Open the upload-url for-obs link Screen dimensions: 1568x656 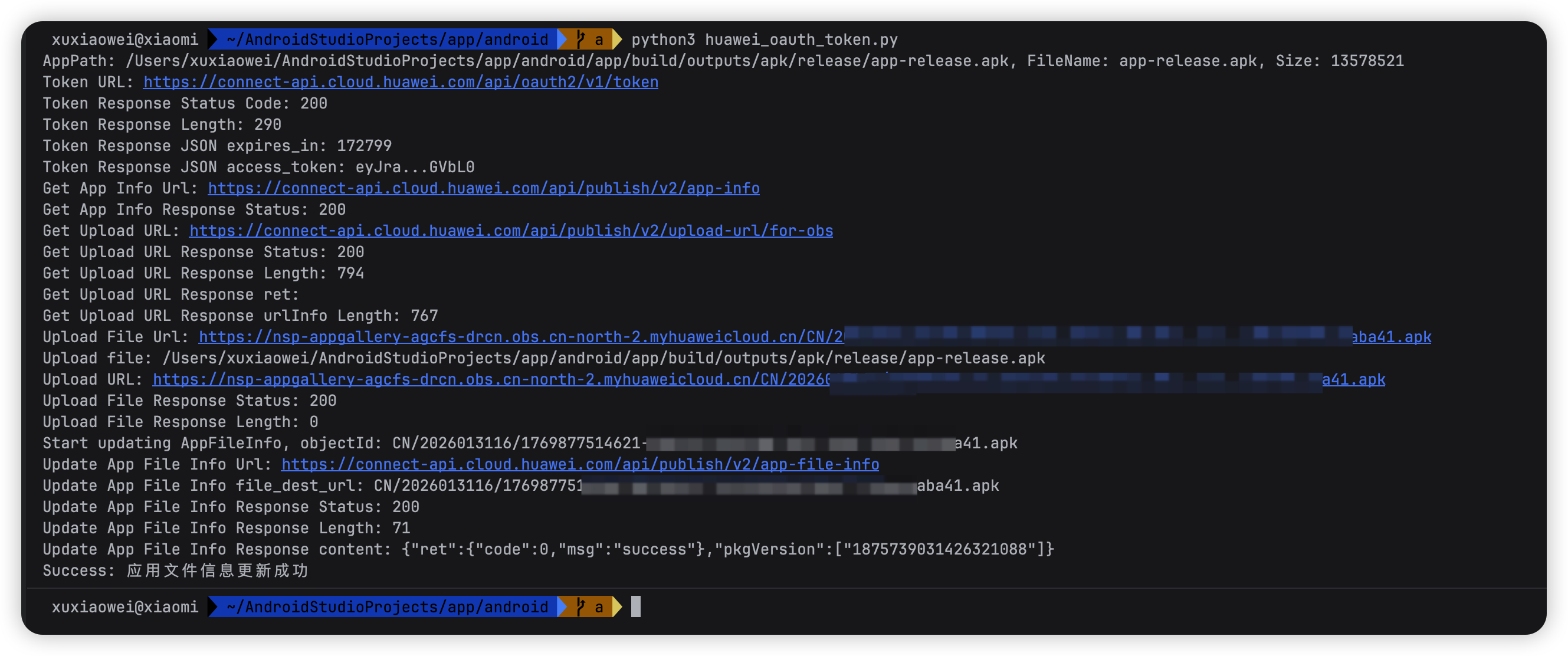point(511,231)
